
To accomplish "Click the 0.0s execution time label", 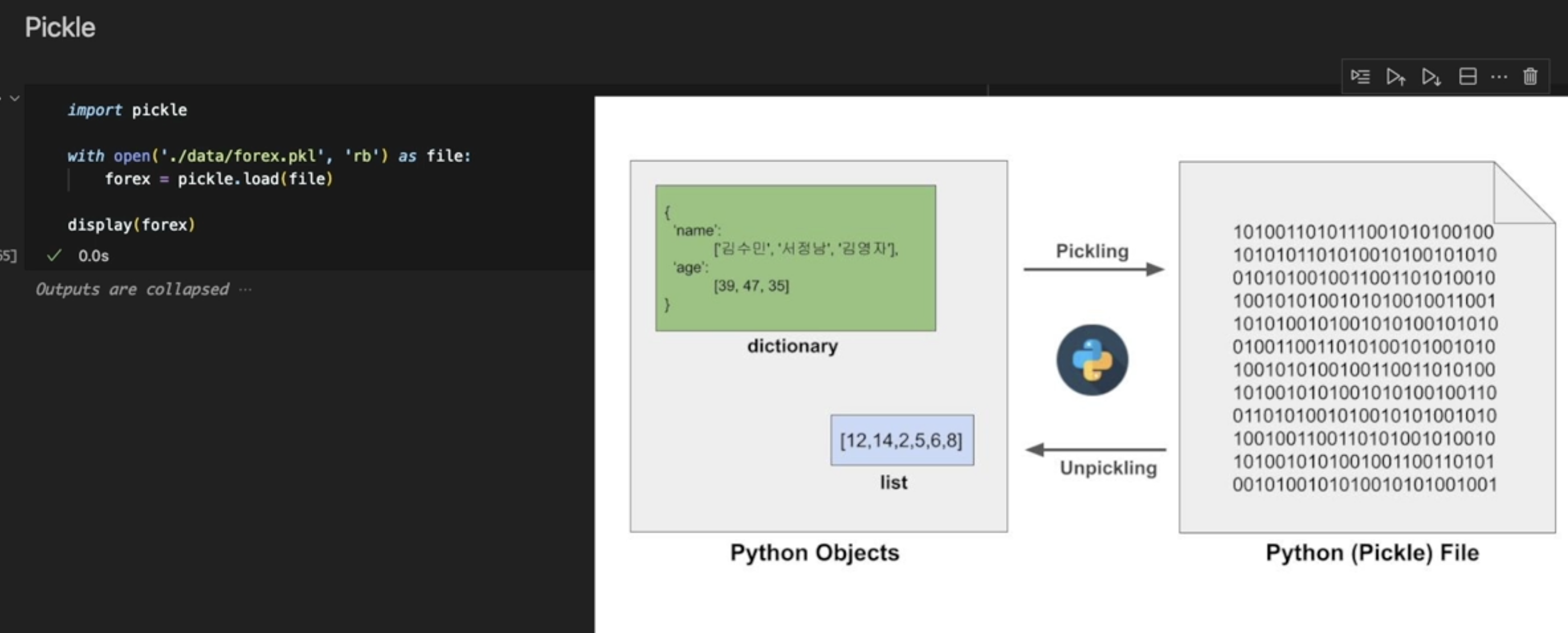I will click(93, 256).
